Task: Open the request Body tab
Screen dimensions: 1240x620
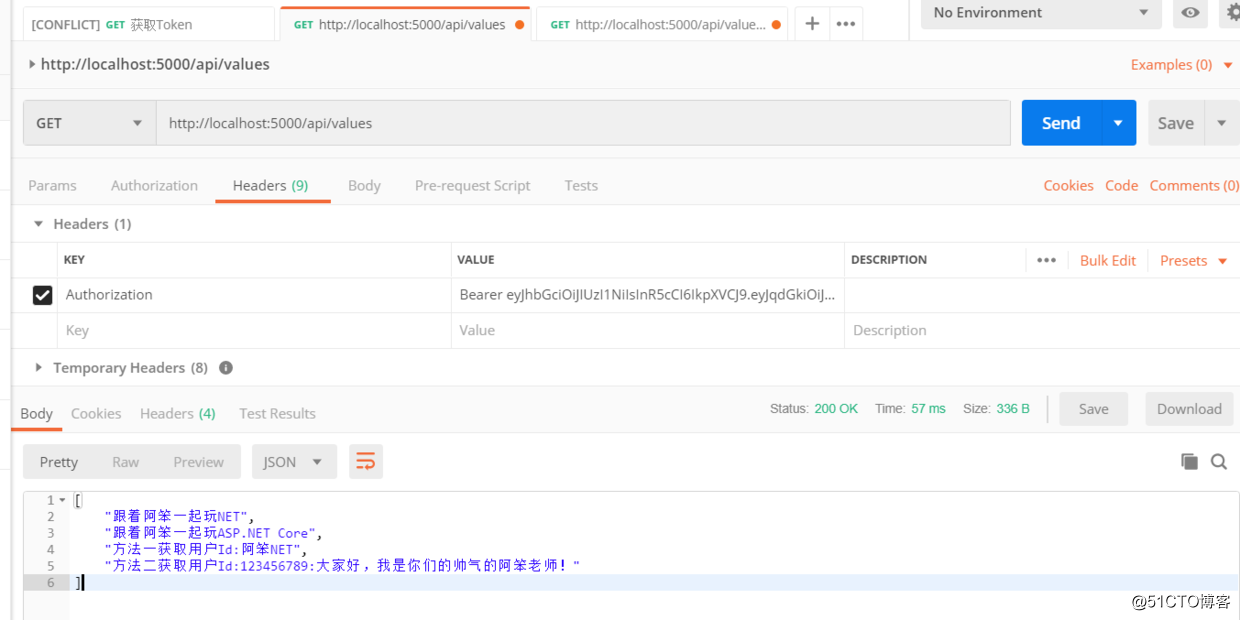Action: point(364,185)
